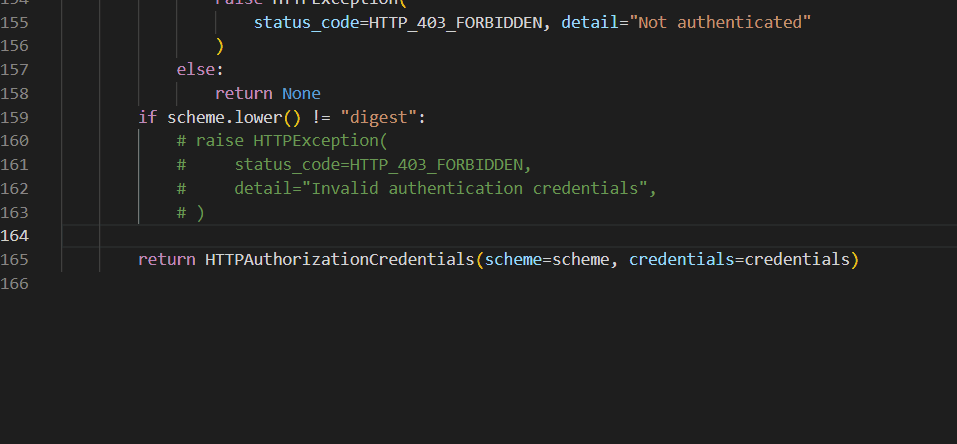Click the "digest" string literal
The width and height of the screenshot is (957, 444).
[378, 117]
